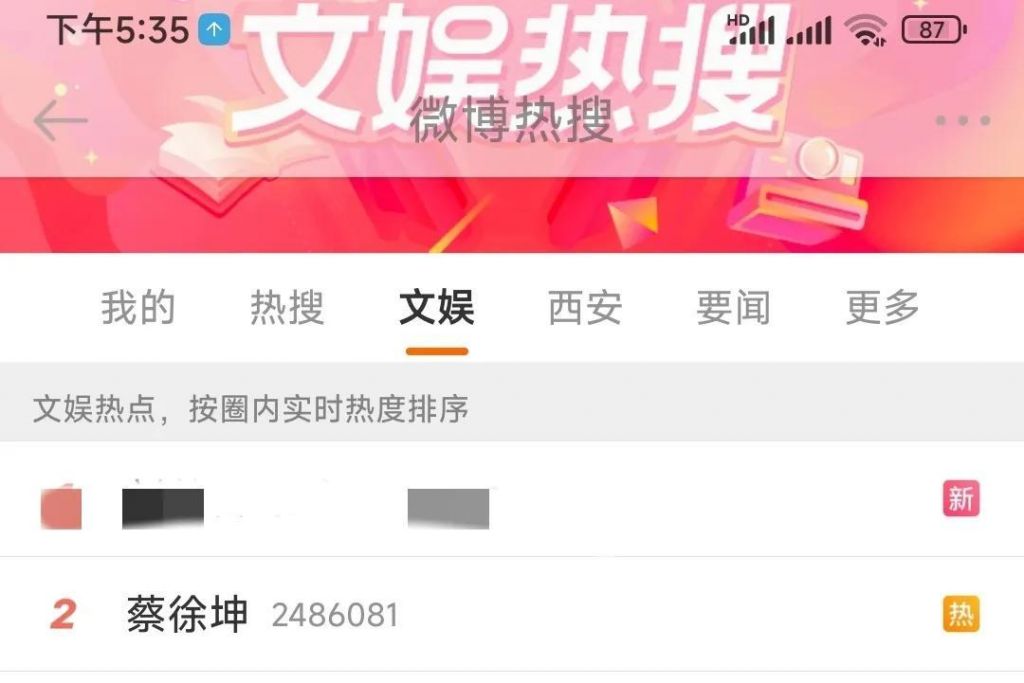Open the 要闻 tab
This screenshot has width=1024, height=683.
coord(733,308)
